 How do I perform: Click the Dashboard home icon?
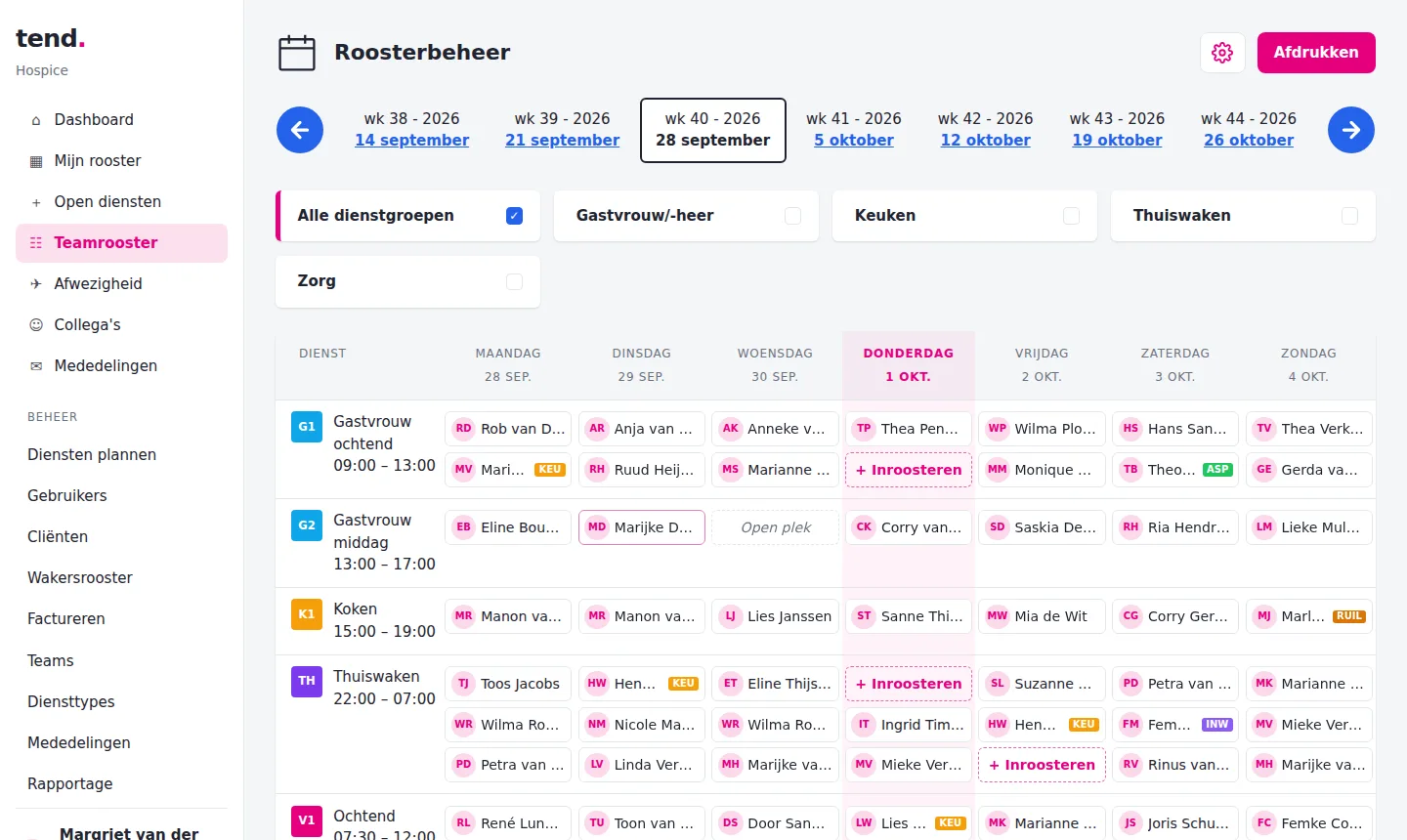(36, 120)
